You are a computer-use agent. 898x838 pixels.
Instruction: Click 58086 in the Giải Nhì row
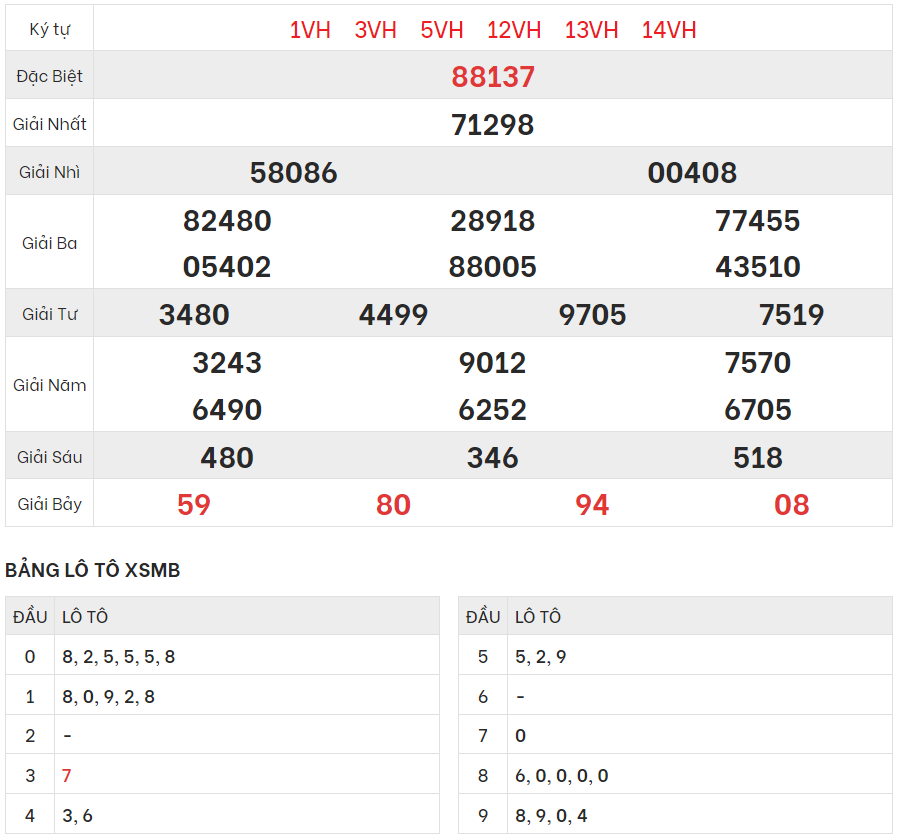(293, 173)
